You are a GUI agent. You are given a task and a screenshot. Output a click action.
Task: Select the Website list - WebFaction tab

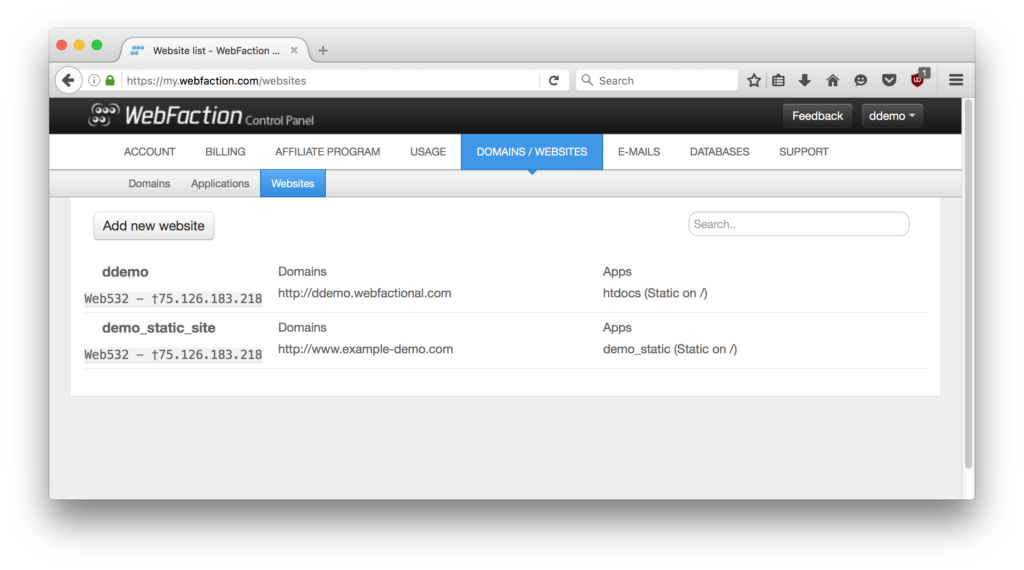(x=216, y=50)
